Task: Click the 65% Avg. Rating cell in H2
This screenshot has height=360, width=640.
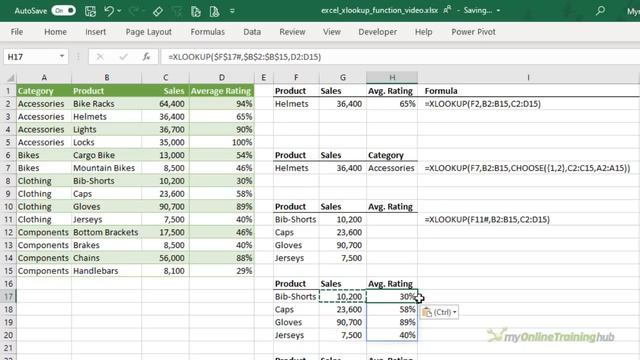Action: (x=392, y=104)
